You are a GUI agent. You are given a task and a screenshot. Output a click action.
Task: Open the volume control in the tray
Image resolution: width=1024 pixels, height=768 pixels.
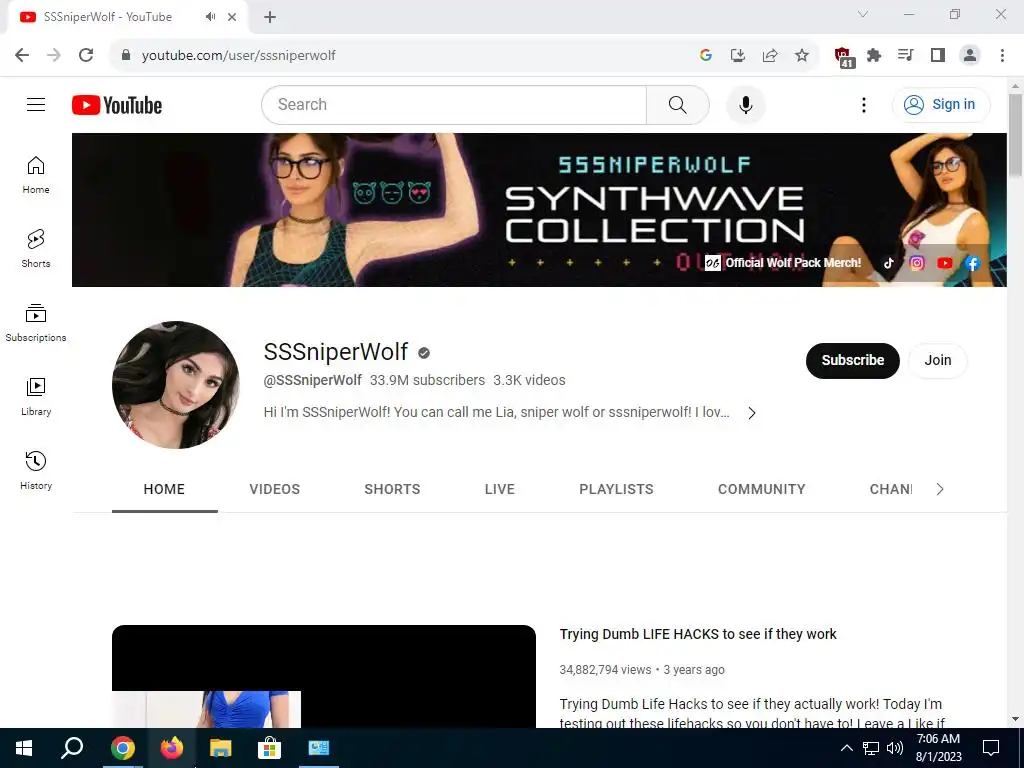pyautogui.click(x=895, y=748)
